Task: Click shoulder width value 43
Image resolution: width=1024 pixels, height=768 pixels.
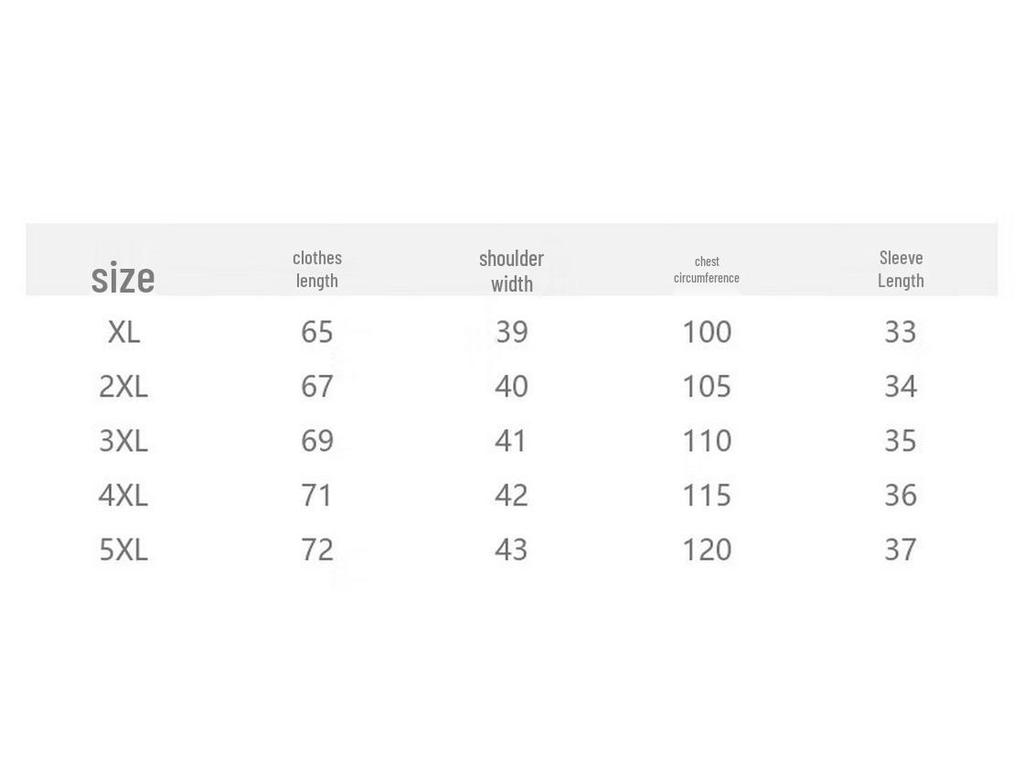Action: coord(511,550)
